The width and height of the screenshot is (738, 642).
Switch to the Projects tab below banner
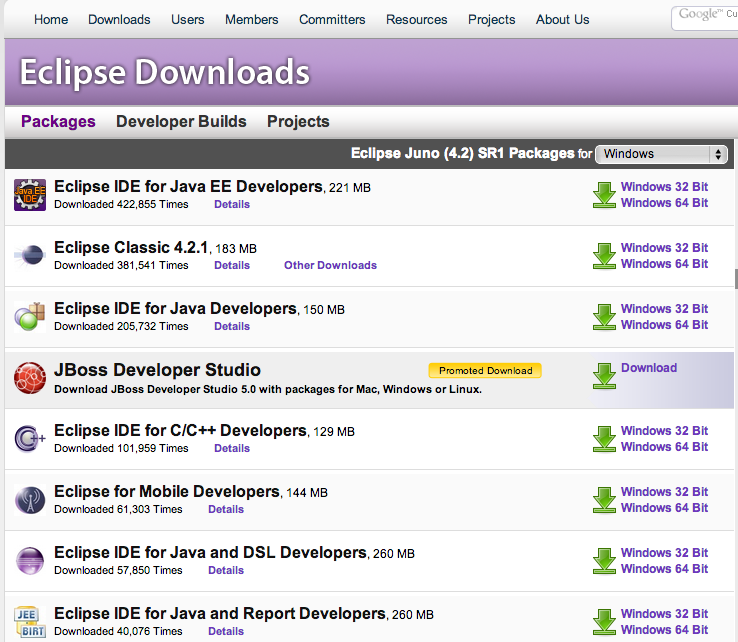point(298,121)
